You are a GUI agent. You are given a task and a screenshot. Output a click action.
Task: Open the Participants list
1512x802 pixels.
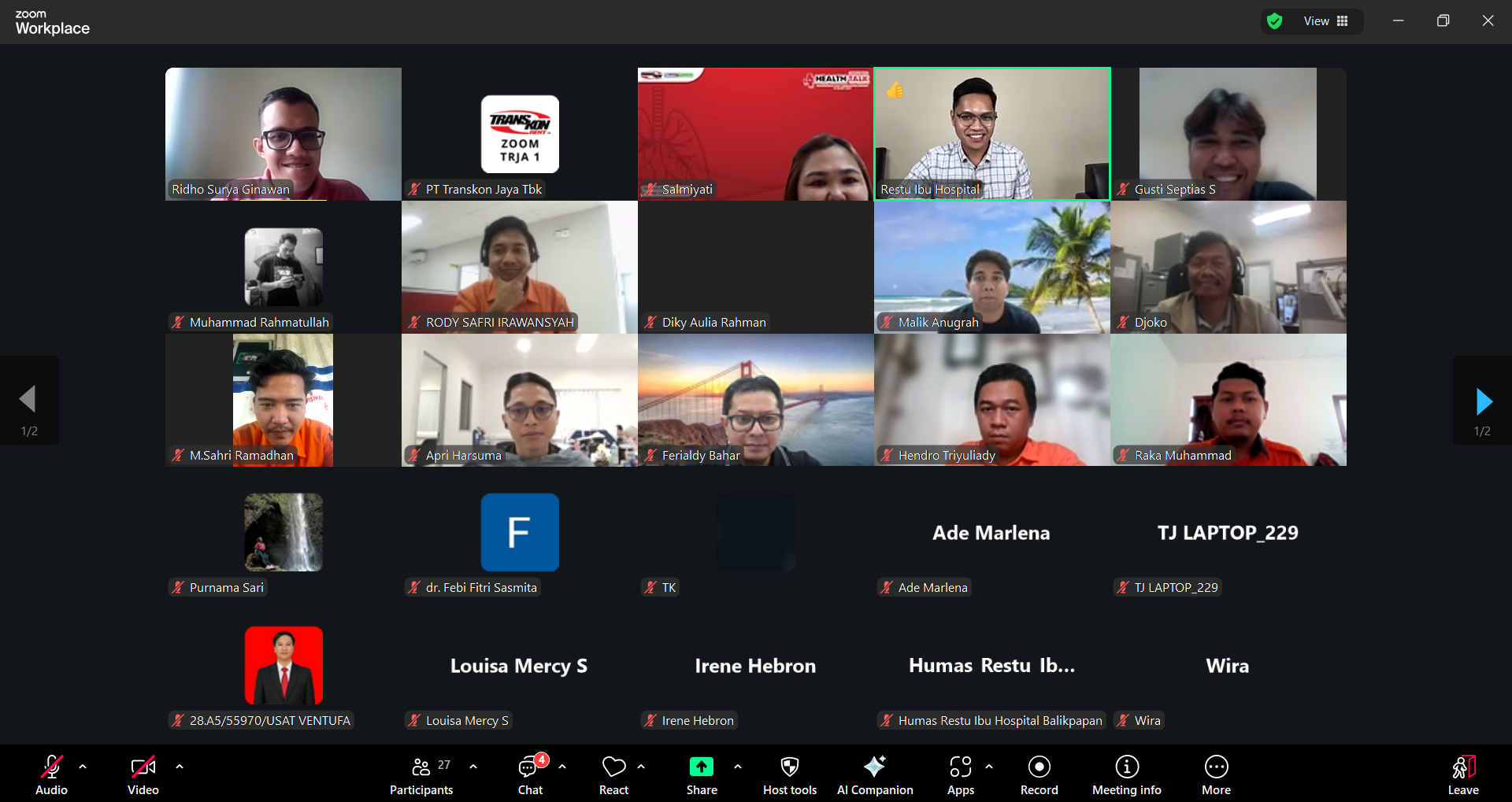[x=422, y=767]
